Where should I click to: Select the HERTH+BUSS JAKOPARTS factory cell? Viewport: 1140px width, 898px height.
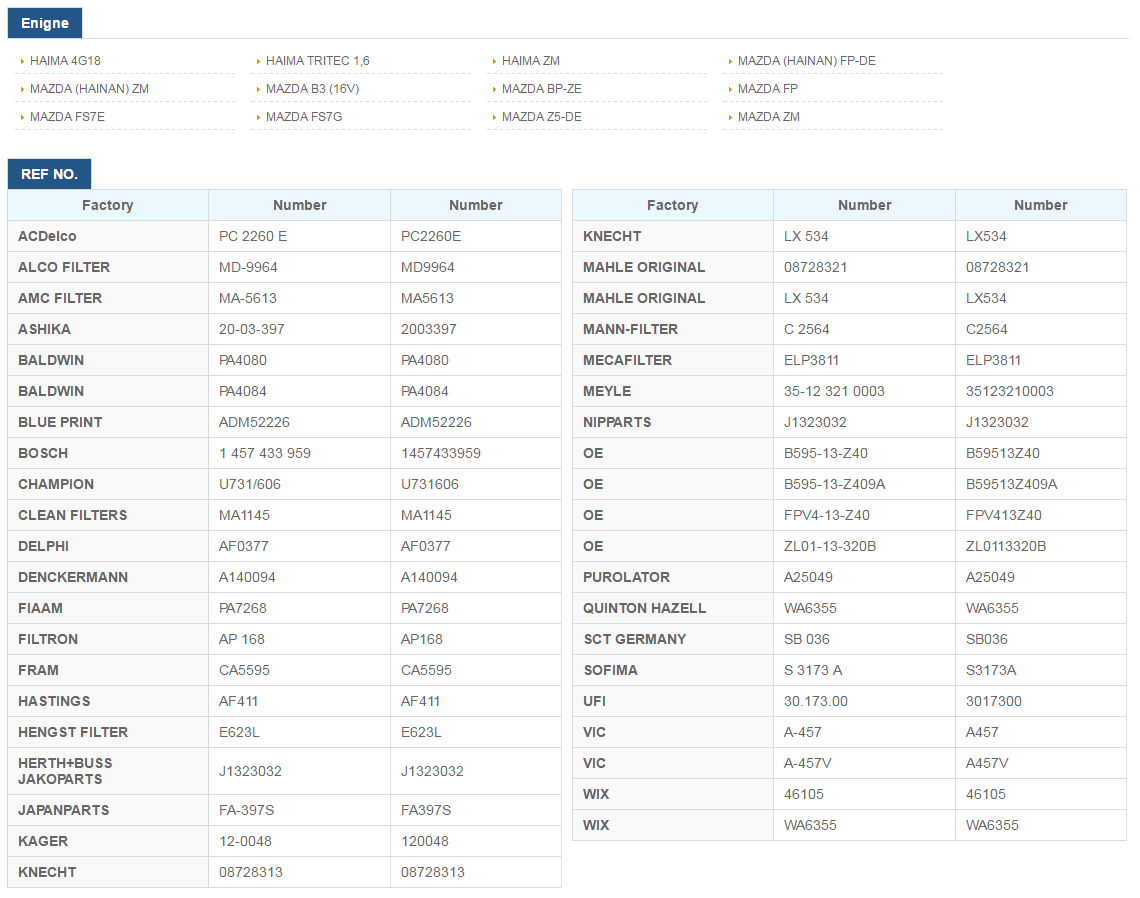tap(108, 771)
